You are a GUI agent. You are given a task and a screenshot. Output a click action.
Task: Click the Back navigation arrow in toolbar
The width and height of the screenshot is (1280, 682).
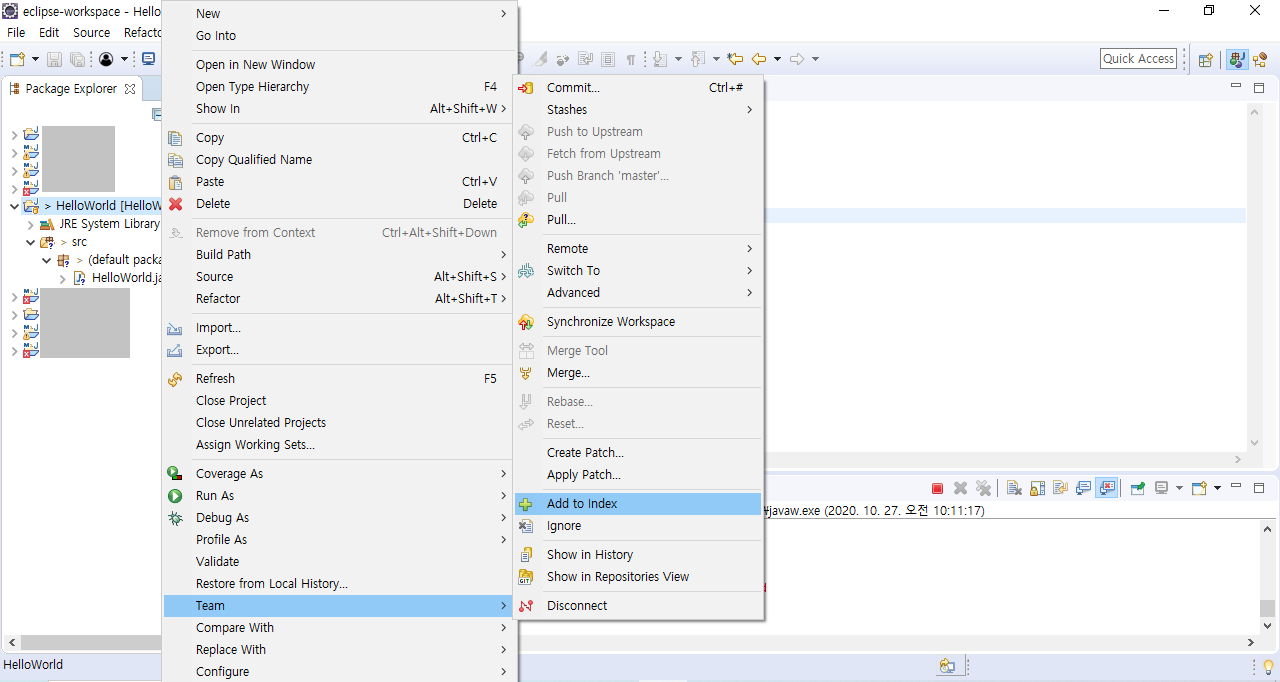point(759,59)
